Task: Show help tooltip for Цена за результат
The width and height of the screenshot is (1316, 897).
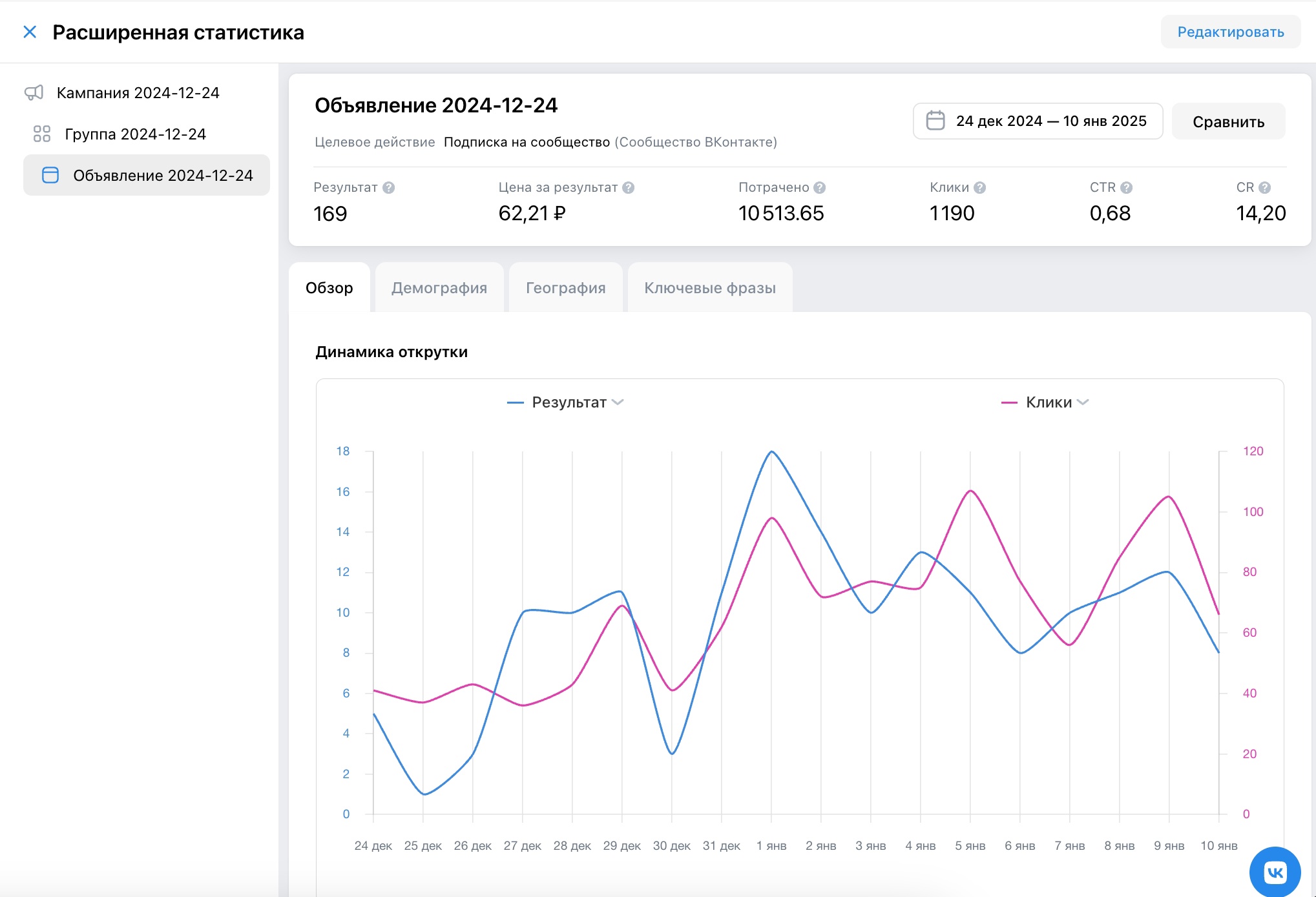Action: [x=629, y=188]
